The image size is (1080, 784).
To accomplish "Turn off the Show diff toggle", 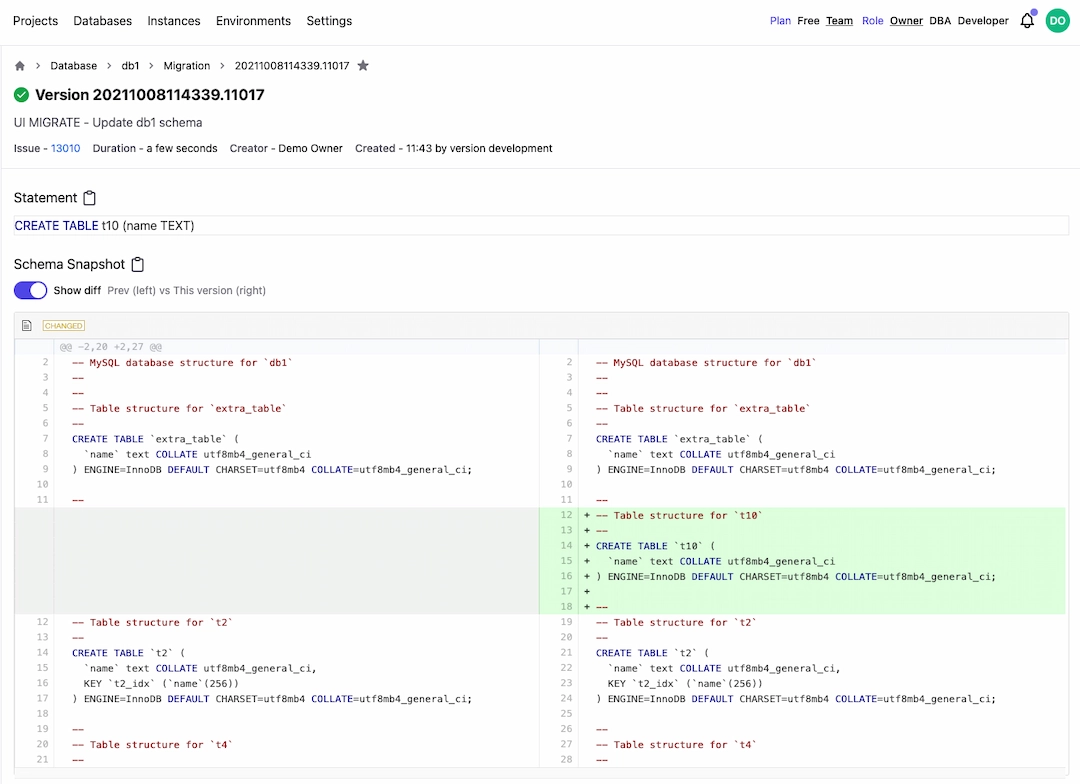I will (31, 290).
